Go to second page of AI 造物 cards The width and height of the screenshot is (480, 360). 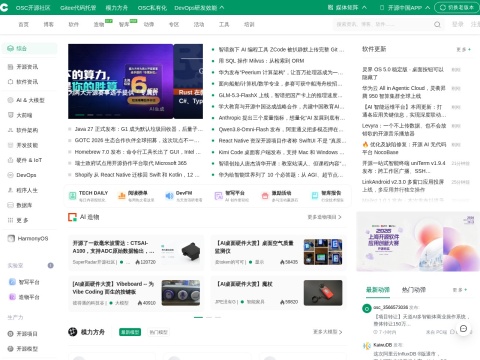(209, 317)
